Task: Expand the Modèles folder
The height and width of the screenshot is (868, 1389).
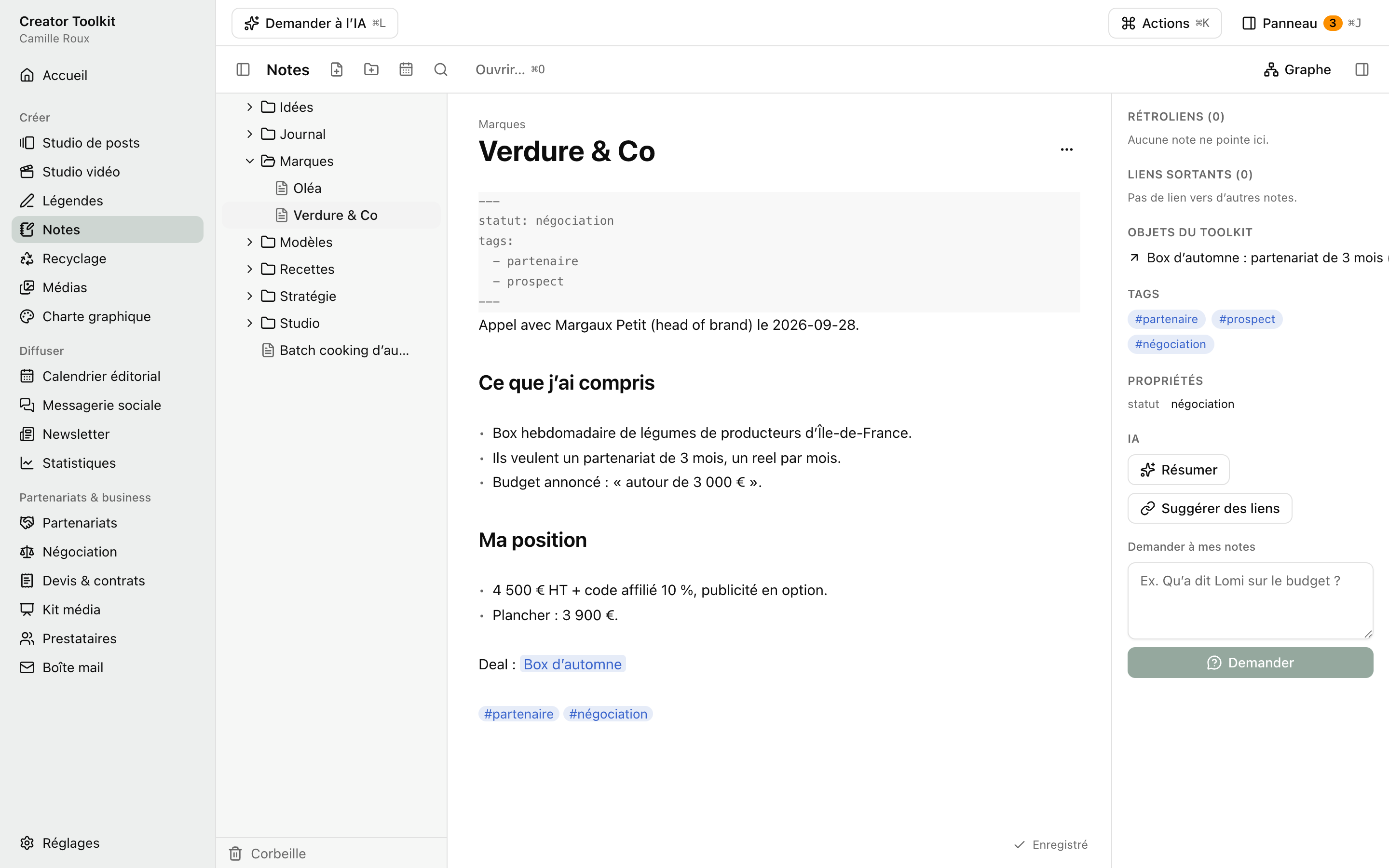Action: coord(250,242)
